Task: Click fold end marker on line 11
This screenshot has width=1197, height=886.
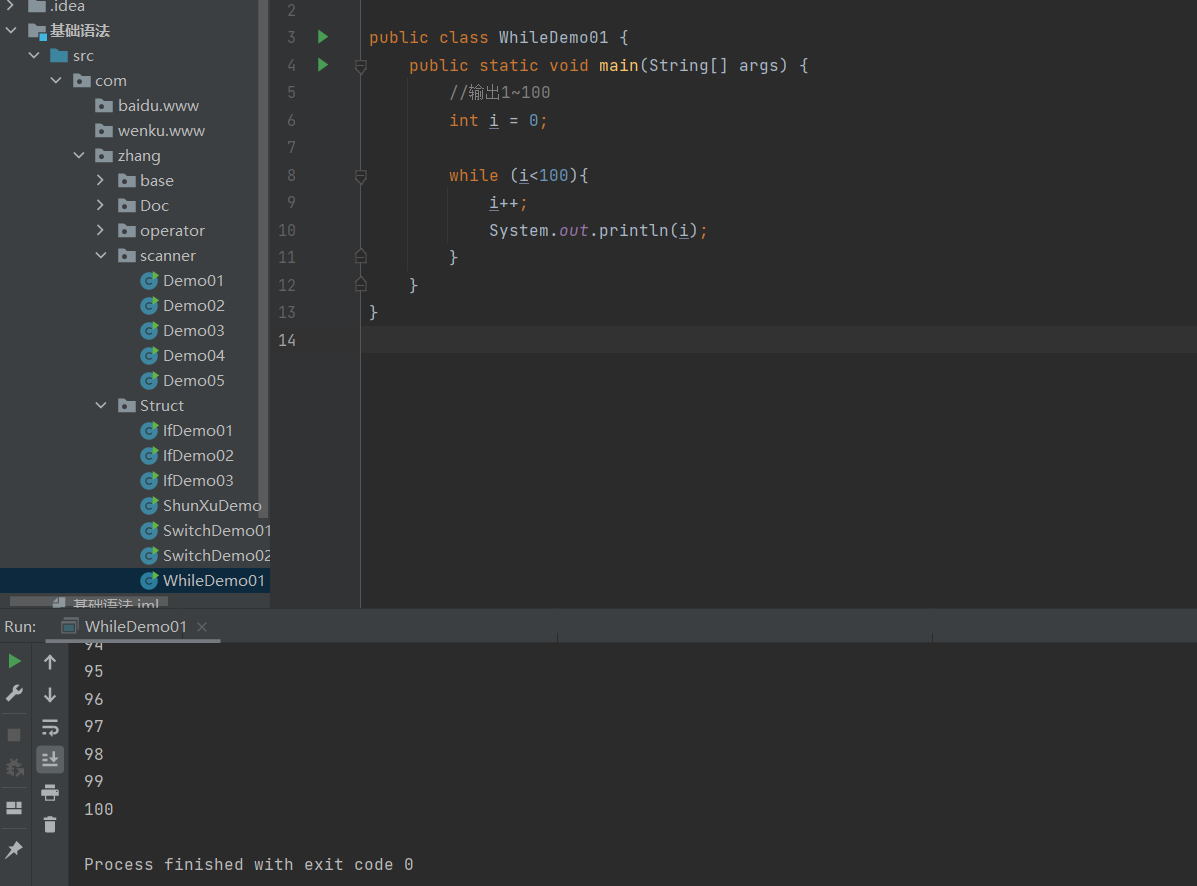Action: (361, 256)
